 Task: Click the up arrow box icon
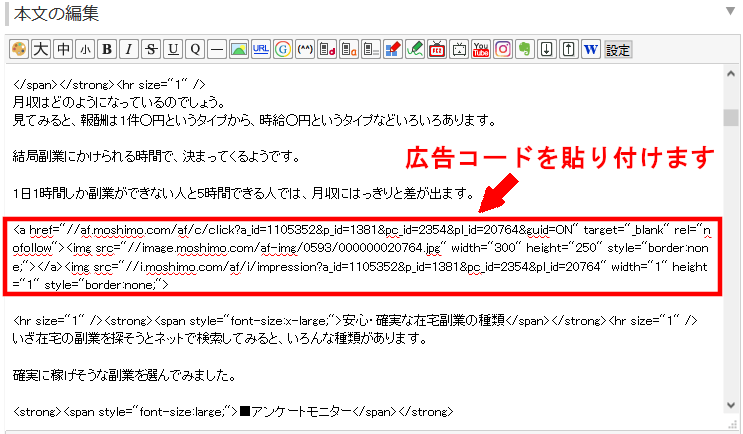[569, 49]
